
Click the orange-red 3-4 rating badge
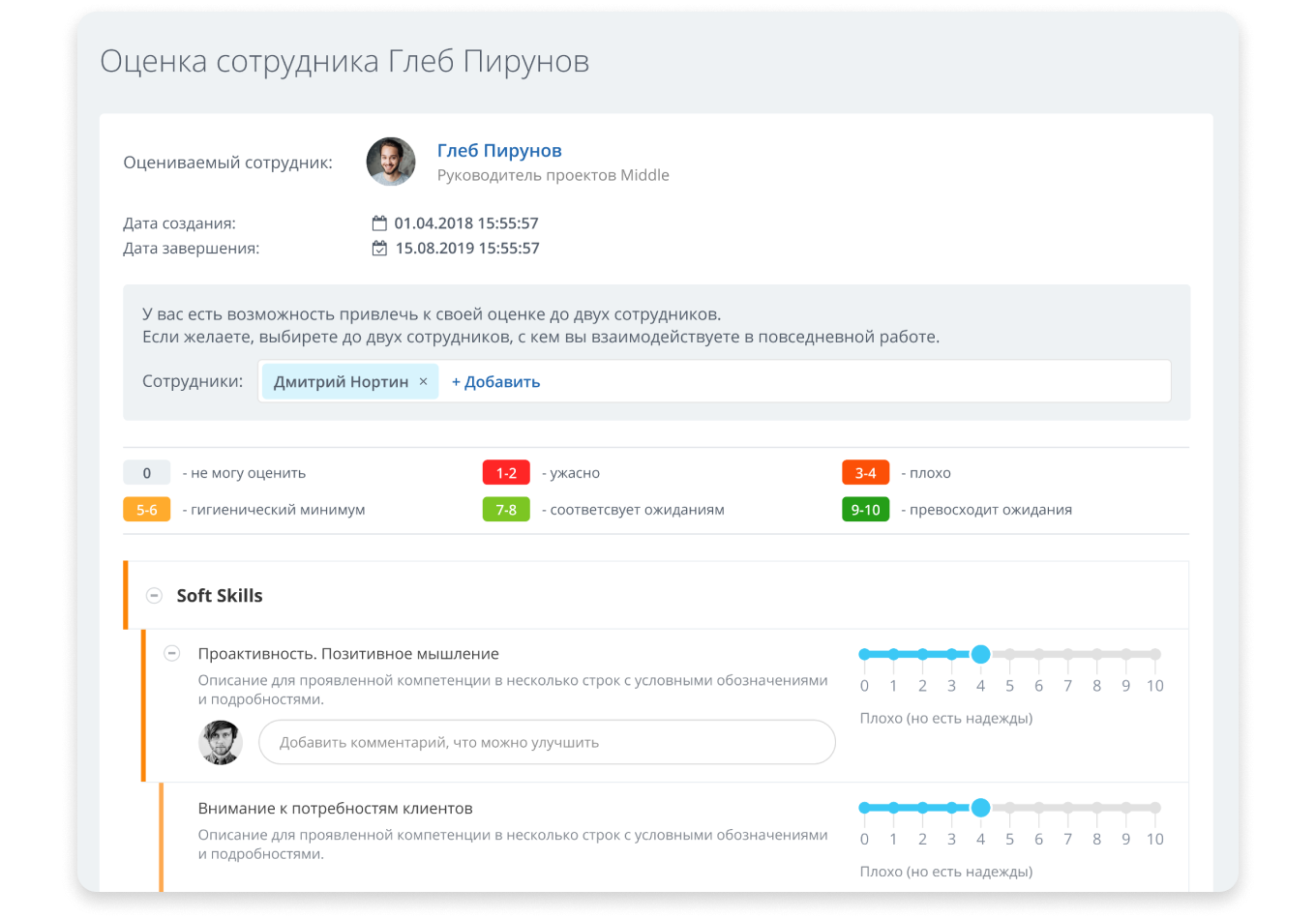(x=865, y=472)
